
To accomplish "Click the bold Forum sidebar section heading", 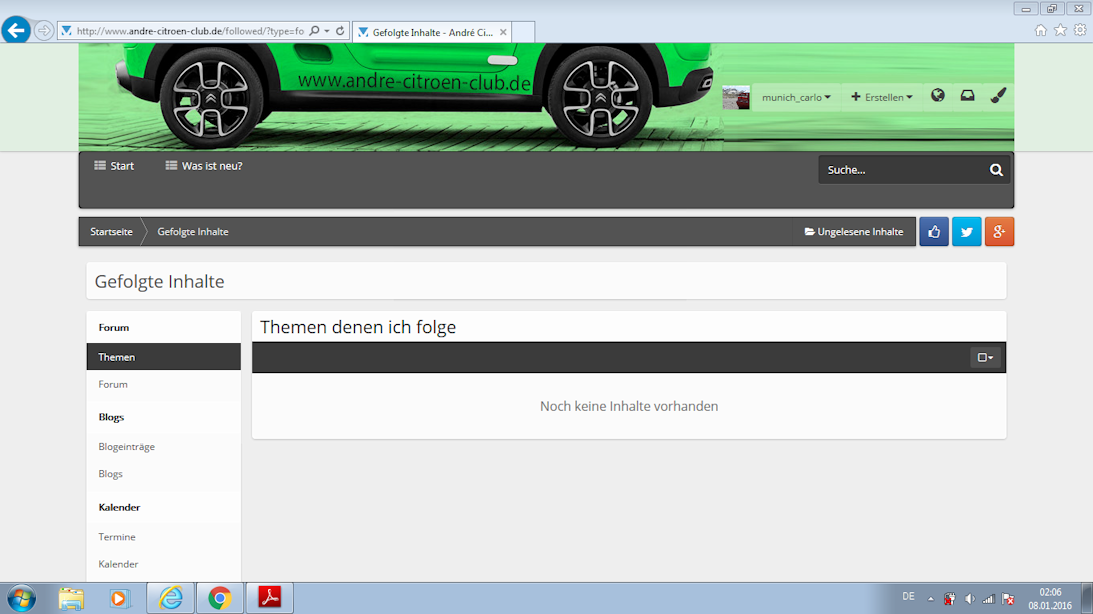I will click(114, 328).
